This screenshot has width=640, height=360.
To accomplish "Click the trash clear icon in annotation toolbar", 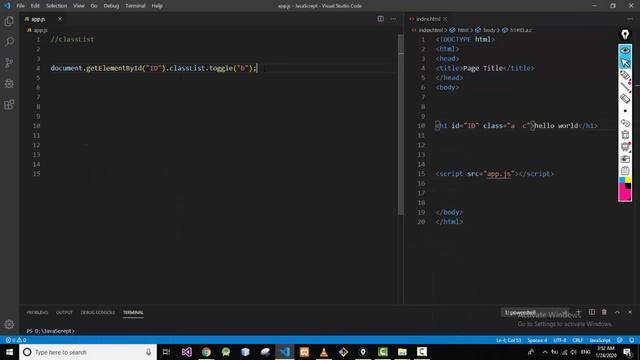I will coord(625,135).
